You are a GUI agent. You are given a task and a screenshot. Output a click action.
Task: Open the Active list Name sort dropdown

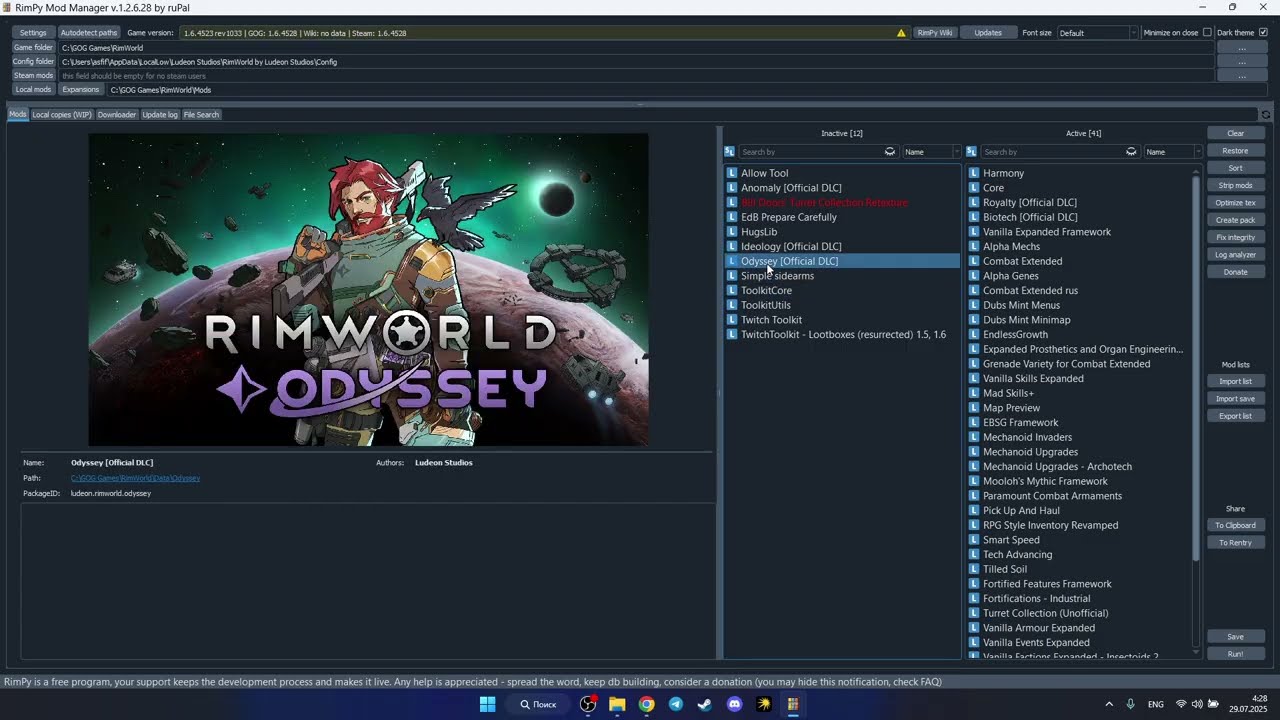(x=1172, y=152)
